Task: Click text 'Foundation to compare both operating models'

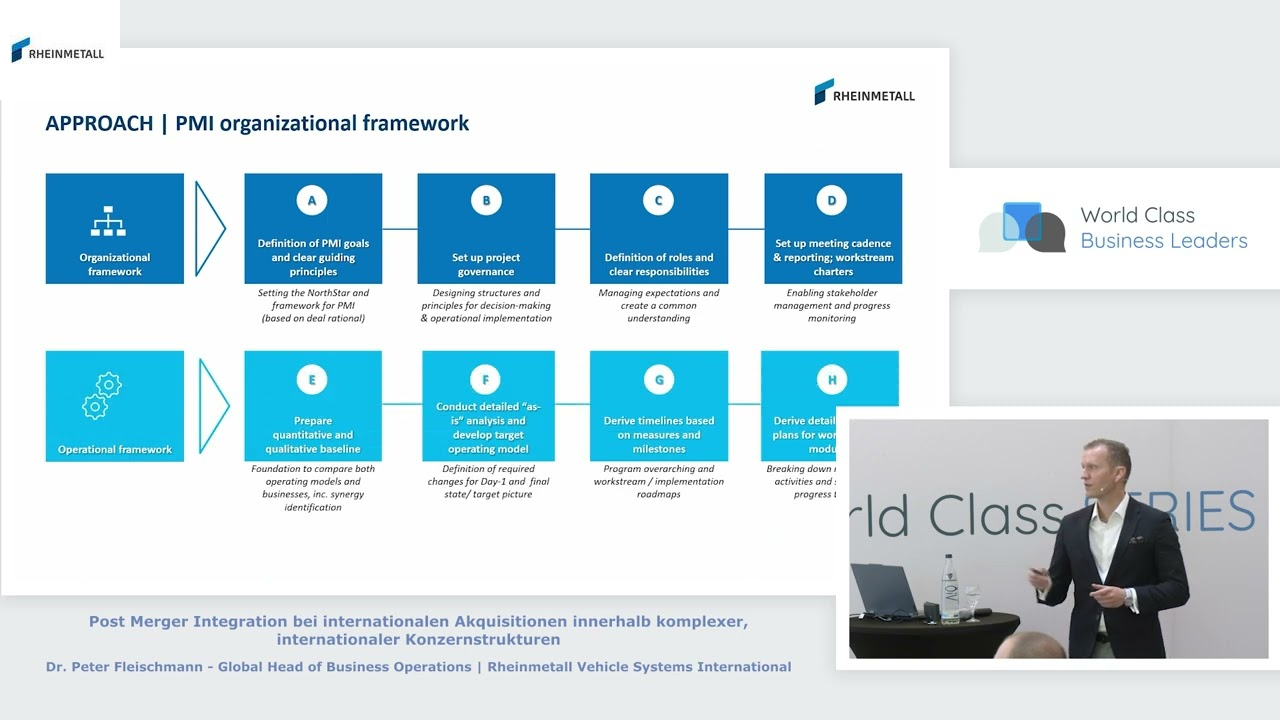Action: [x=313, y=488]
